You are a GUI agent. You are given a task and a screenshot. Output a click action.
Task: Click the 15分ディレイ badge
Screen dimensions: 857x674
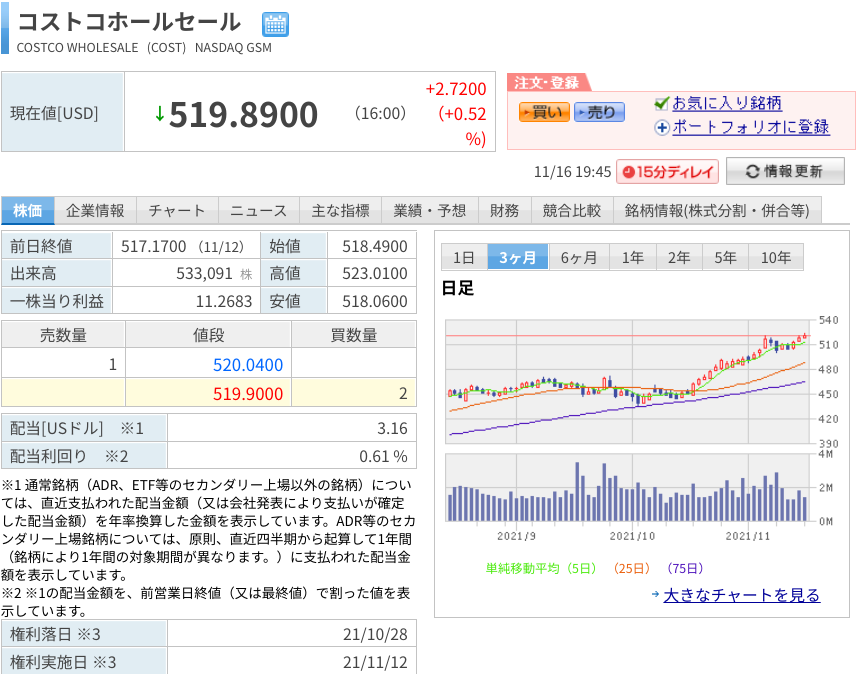(667, 172)
